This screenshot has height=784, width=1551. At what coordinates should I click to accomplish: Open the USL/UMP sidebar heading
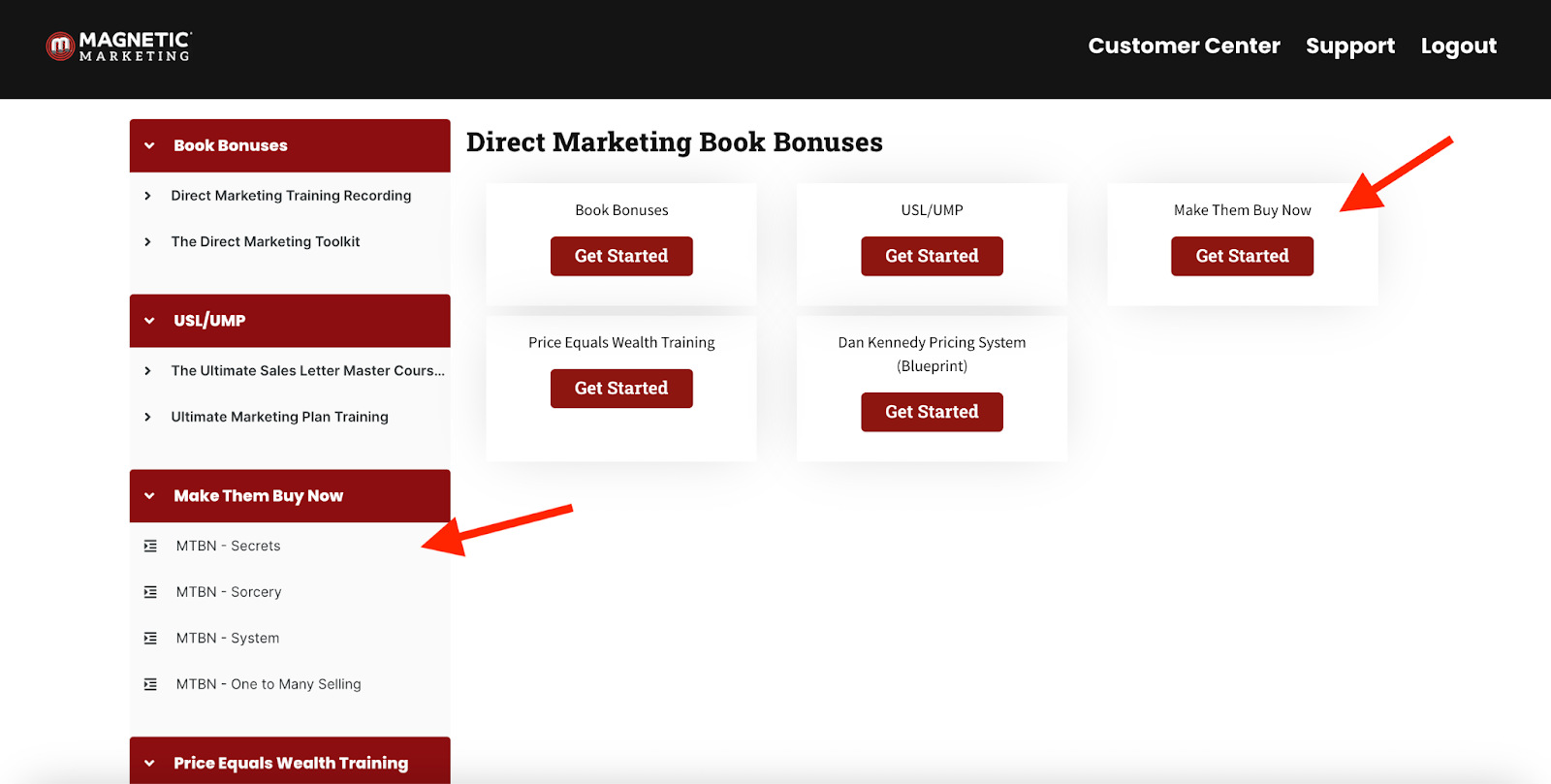point(209,321)
